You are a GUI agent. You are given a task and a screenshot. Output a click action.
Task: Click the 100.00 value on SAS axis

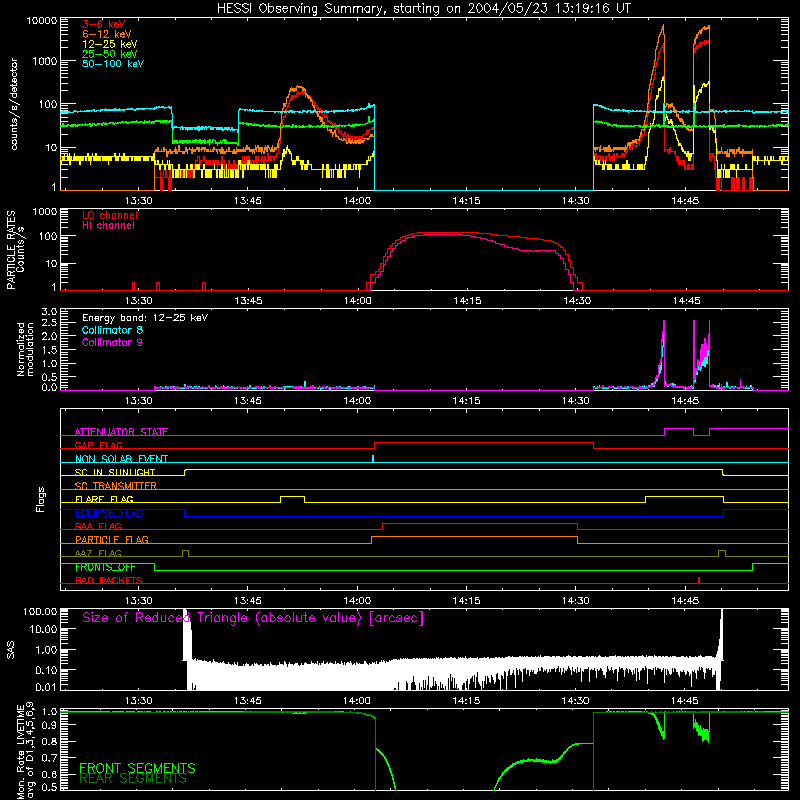tap(40, 611)
